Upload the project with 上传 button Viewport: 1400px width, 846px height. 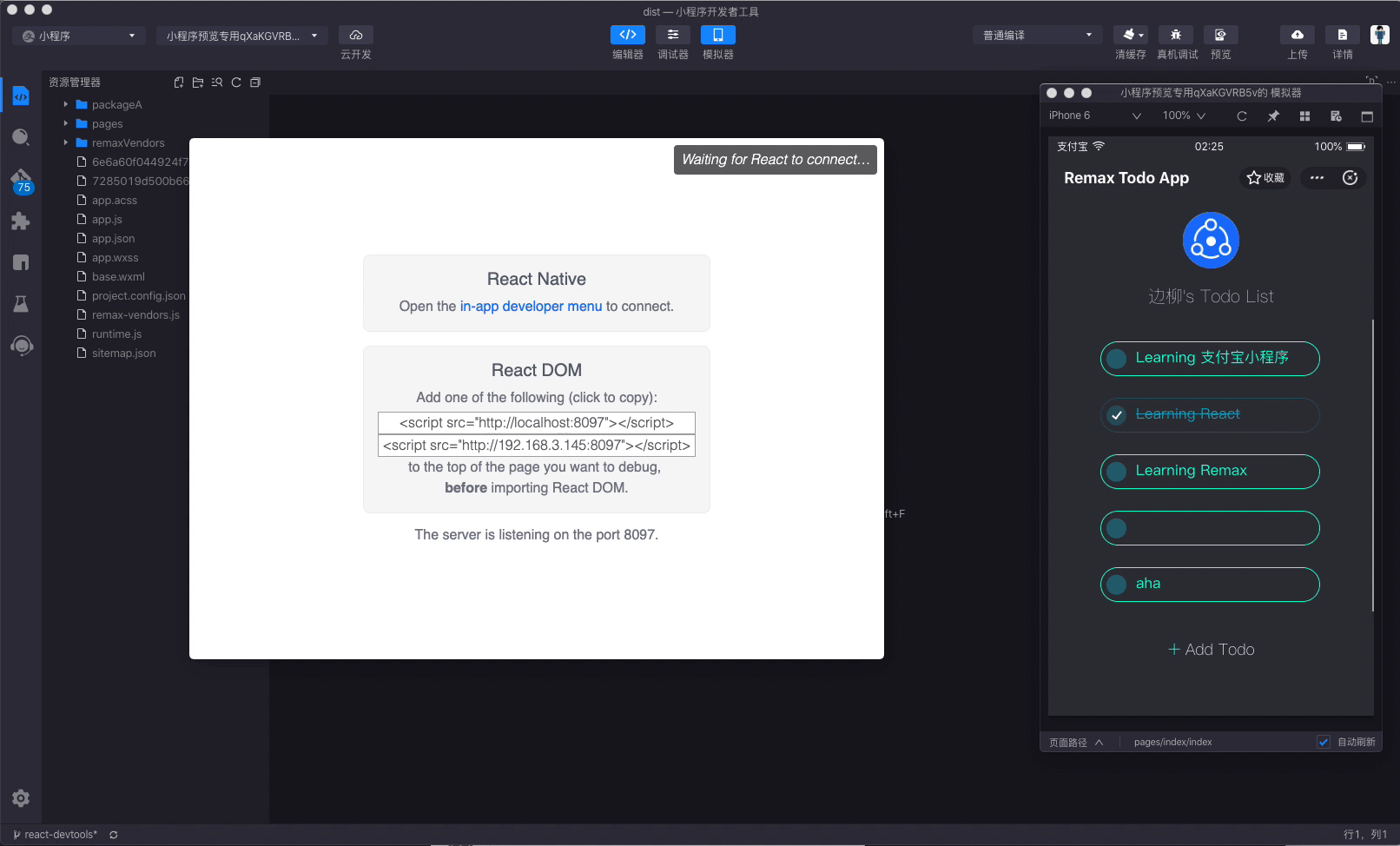coord(1298,35)
